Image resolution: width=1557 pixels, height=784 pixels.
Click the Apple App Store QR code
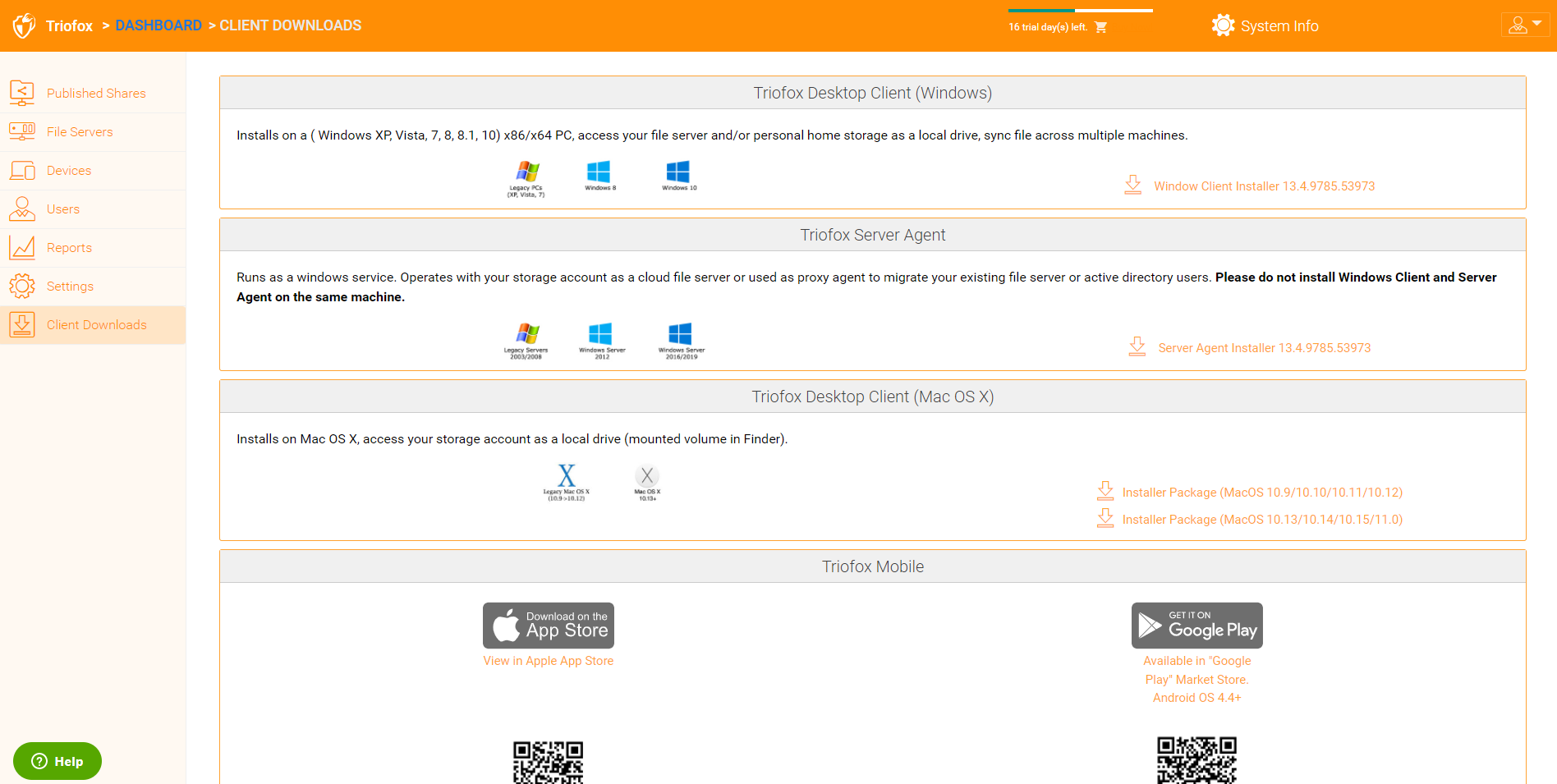click(x=549, y=762)
